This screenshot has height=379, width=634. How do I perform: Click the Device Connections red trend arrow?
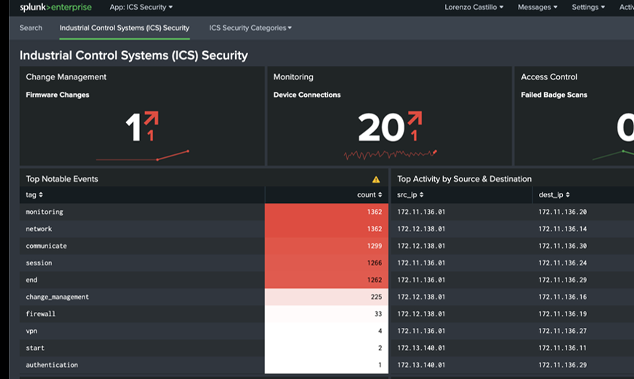point(415,118)
